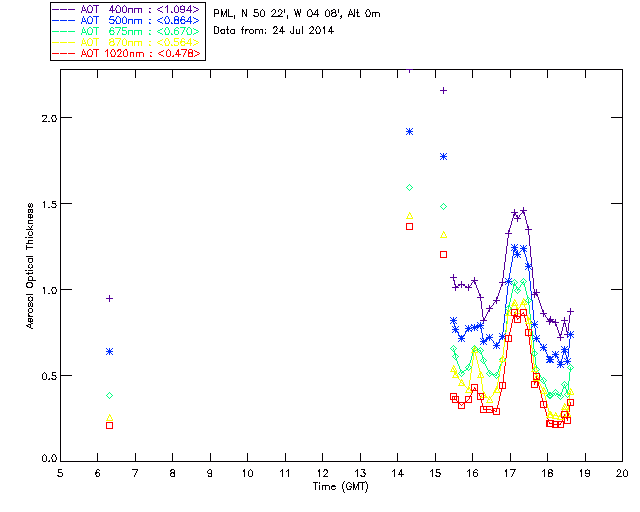Click the AOT 870nm legend entry
Image resolution: width=640 pixels, height=512 pixels.
[x=126, y=42]
